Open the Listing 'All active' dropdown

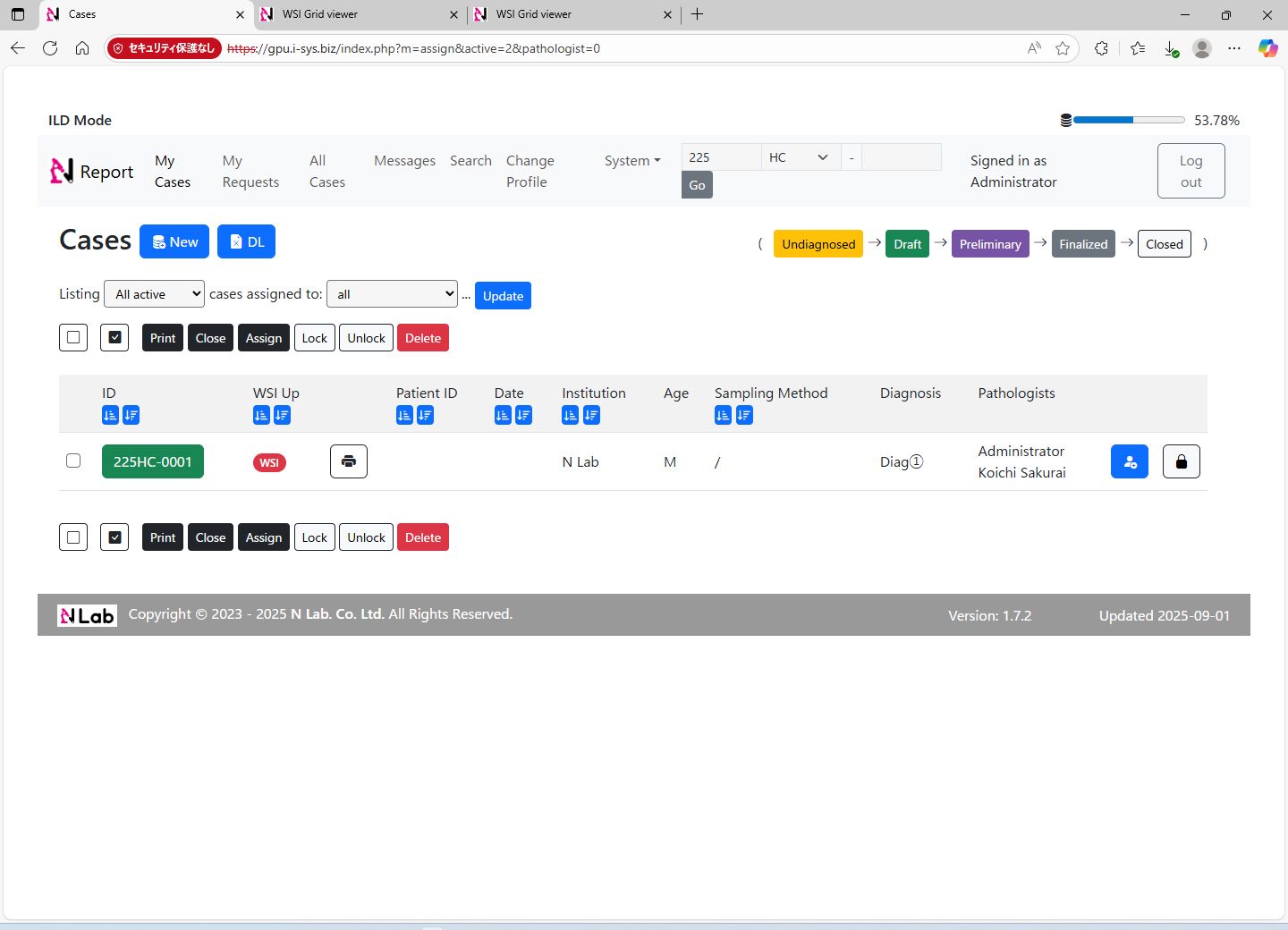[x=154, y=294]
